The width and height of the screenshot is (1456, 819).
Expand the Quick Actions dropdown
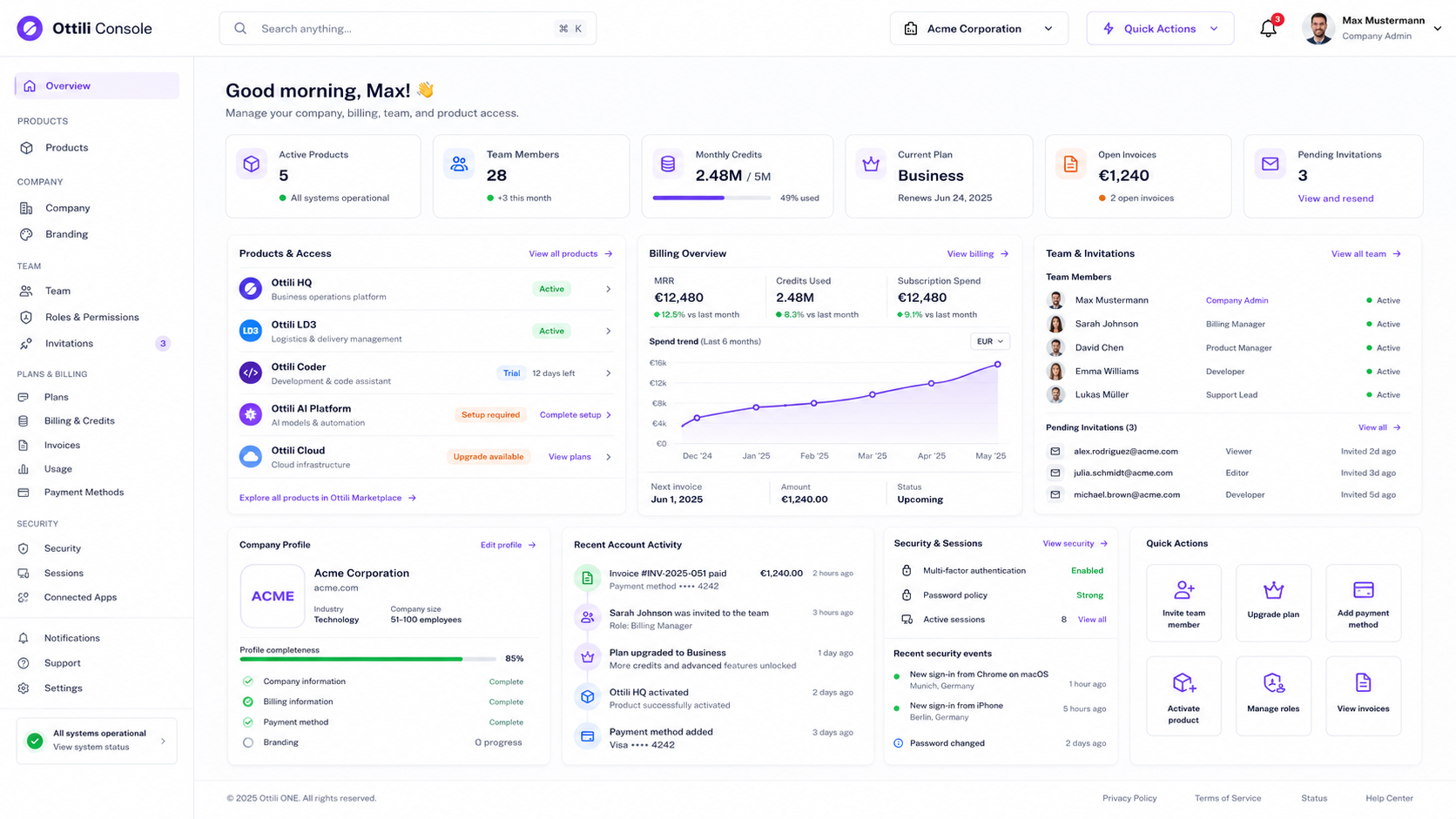pos(1160,29)
